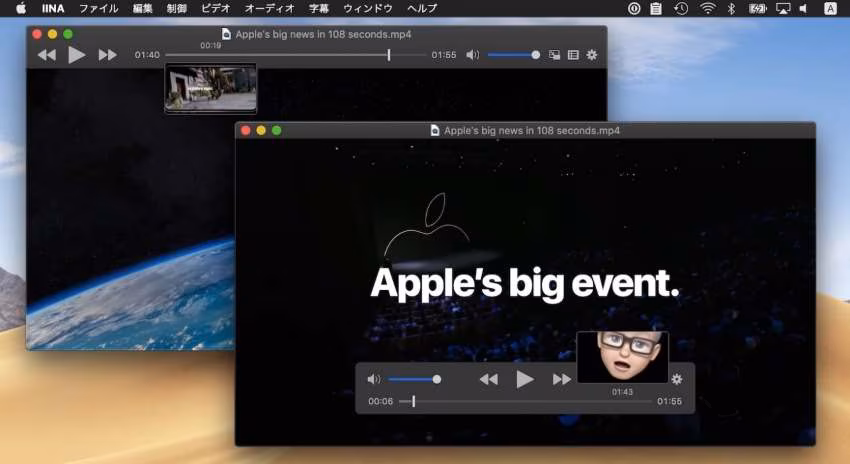
Task: Open the clipboard menu bar icon
Action: 656,8
